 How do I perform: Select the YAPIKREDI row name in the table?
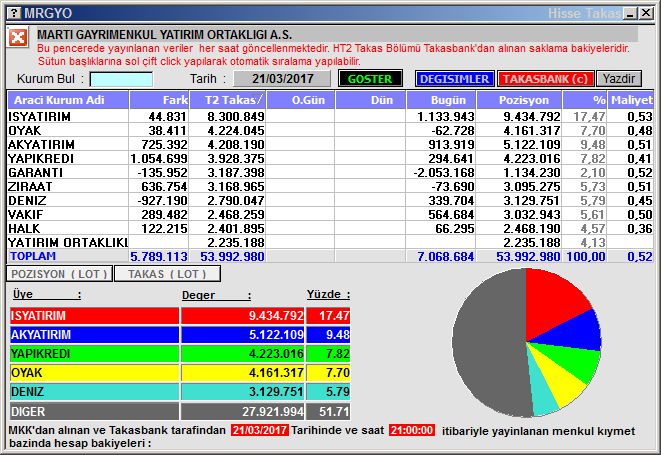pos(41,159)
